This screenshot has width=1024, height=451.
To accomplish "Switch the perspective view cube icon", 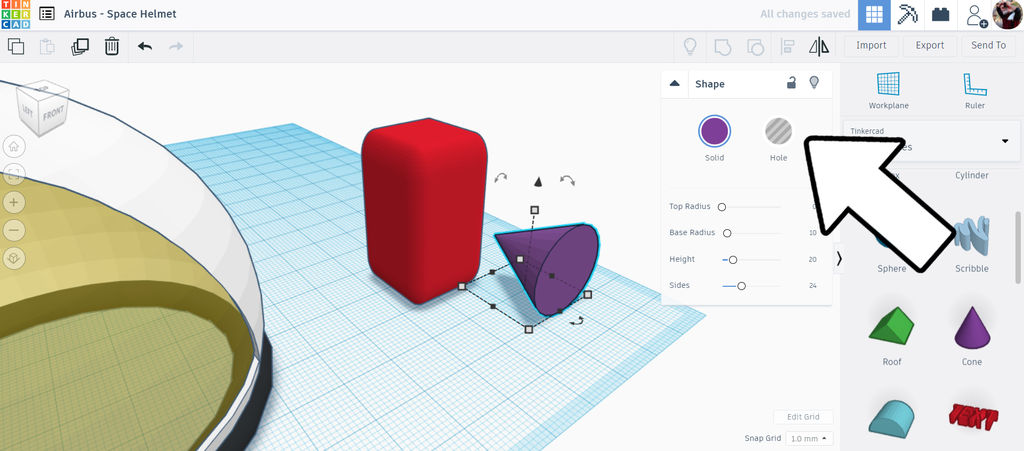I will pos(14,258).
